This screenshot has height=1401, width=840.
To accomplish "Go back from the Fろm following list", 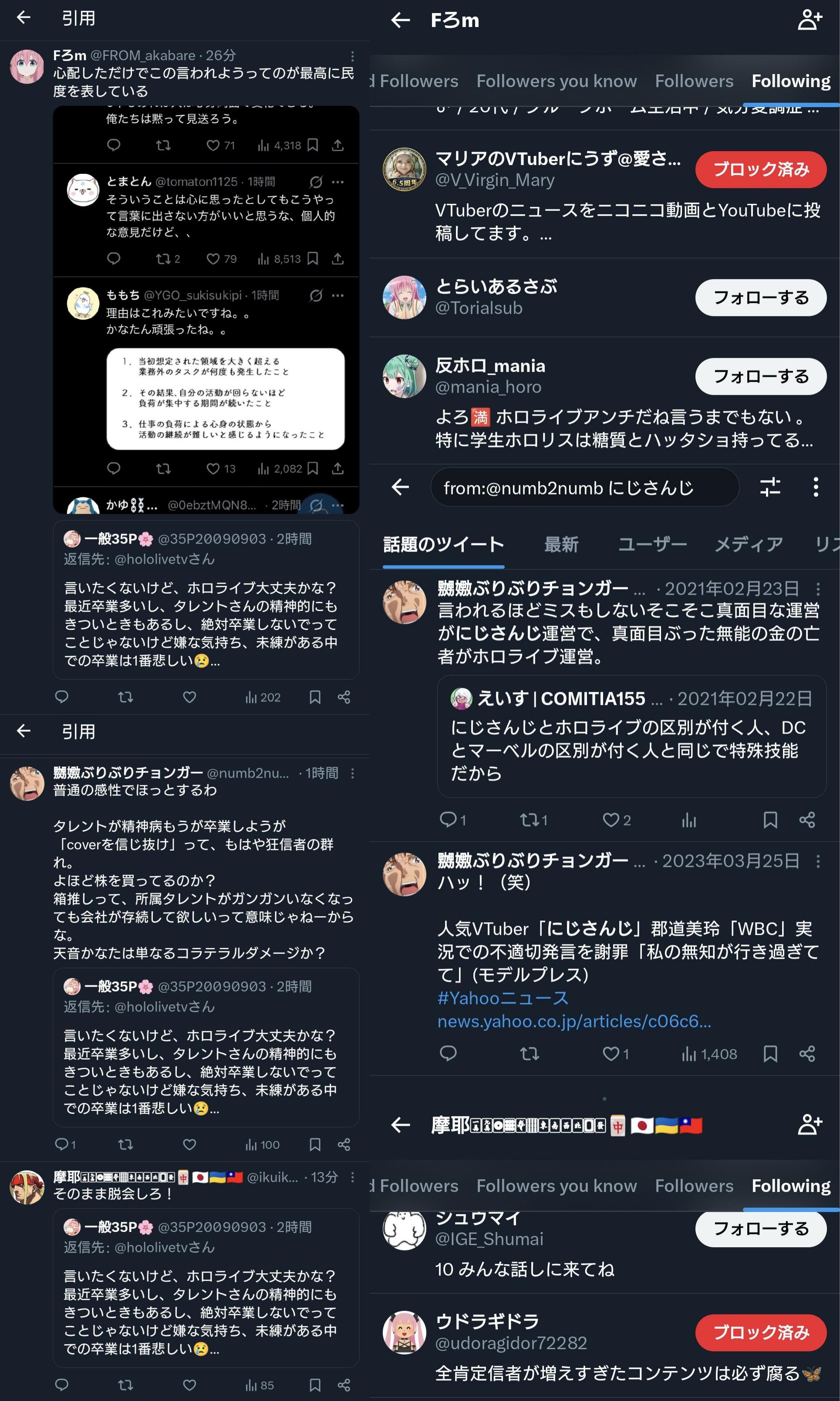I will click(400, 20).
